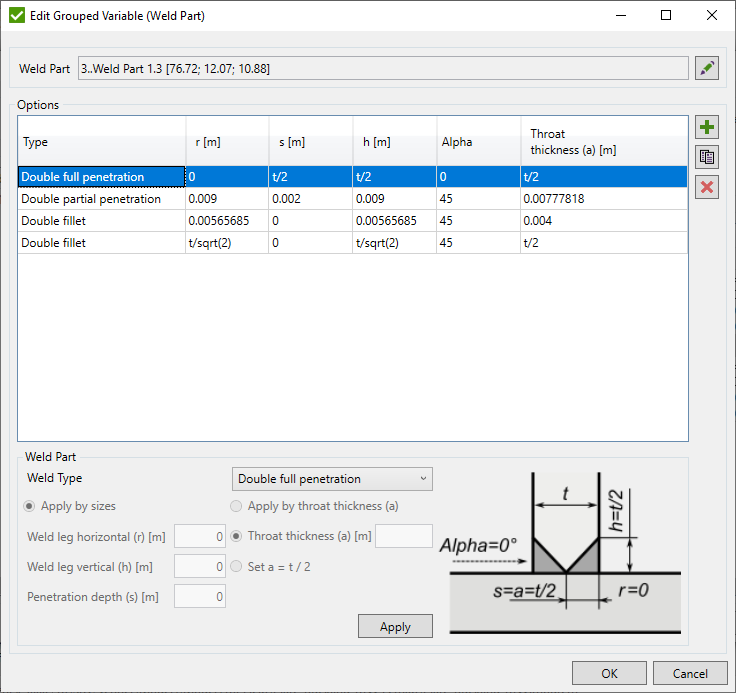This screenshot has width=736, height=693.
Task: Click the Throat thickness (a) input field
Action: [403, 536]
